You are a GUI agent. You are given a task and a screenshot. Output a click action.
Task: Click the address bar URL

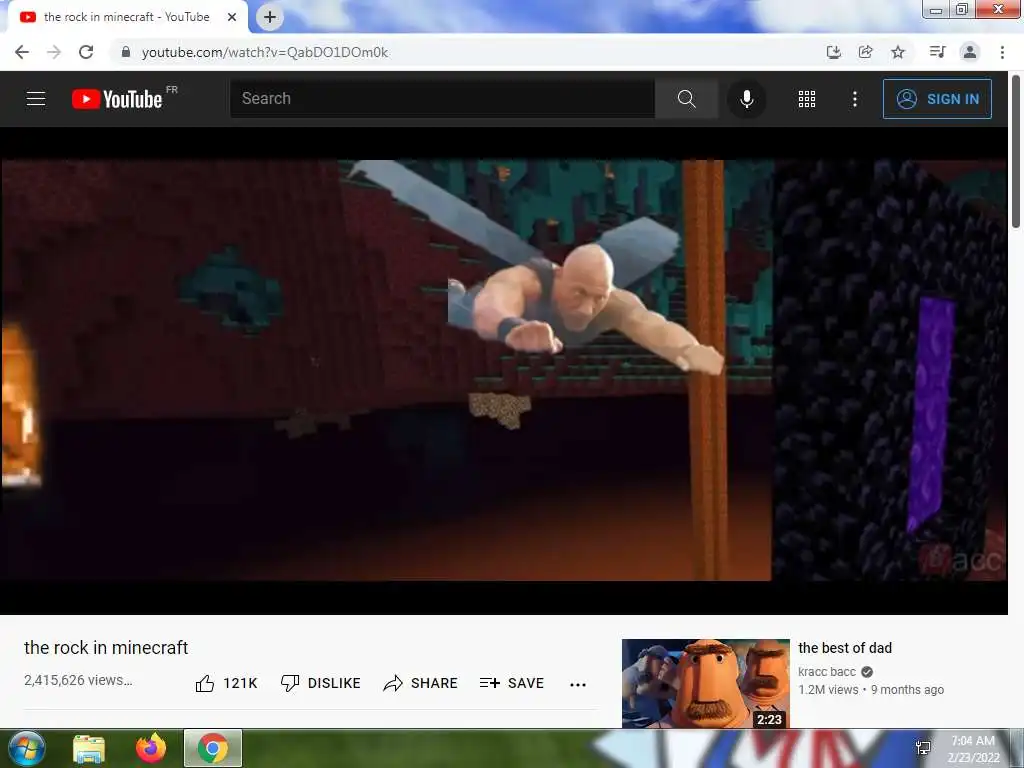(x=265, y=52)
